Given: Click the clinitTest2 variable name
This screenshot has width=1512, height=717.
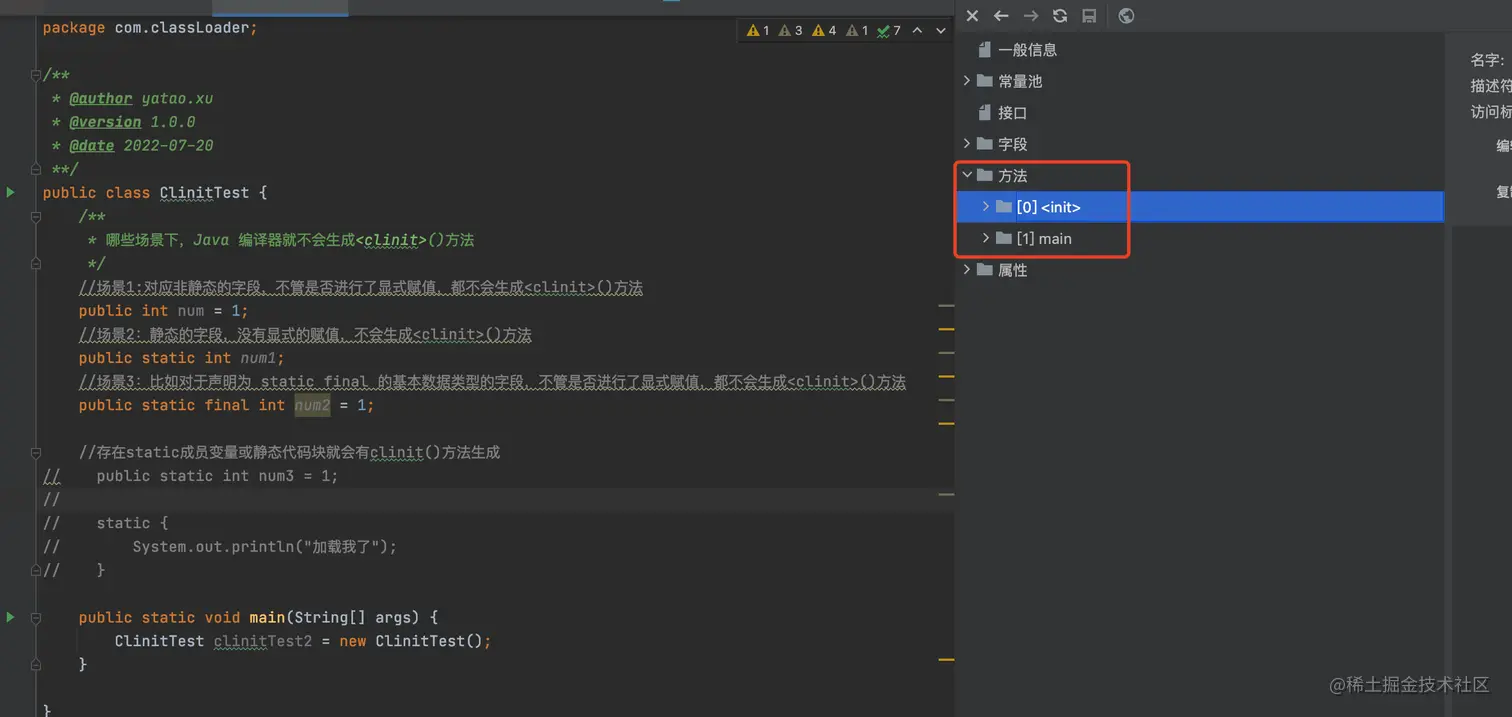Looking at the screenshot, I should [x=263, y=641].
